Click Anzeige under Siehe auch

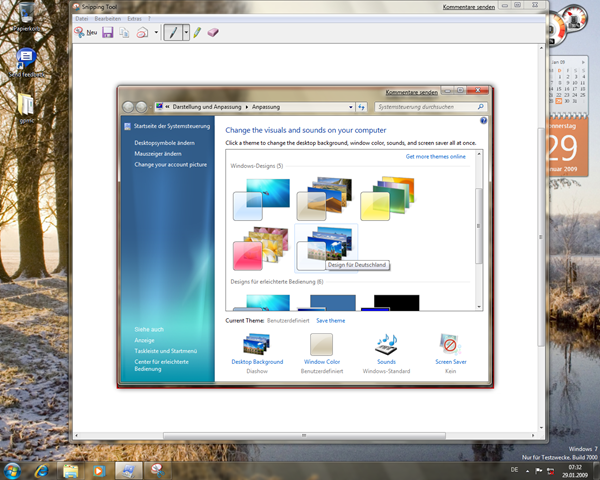click(x=144, y=340)
